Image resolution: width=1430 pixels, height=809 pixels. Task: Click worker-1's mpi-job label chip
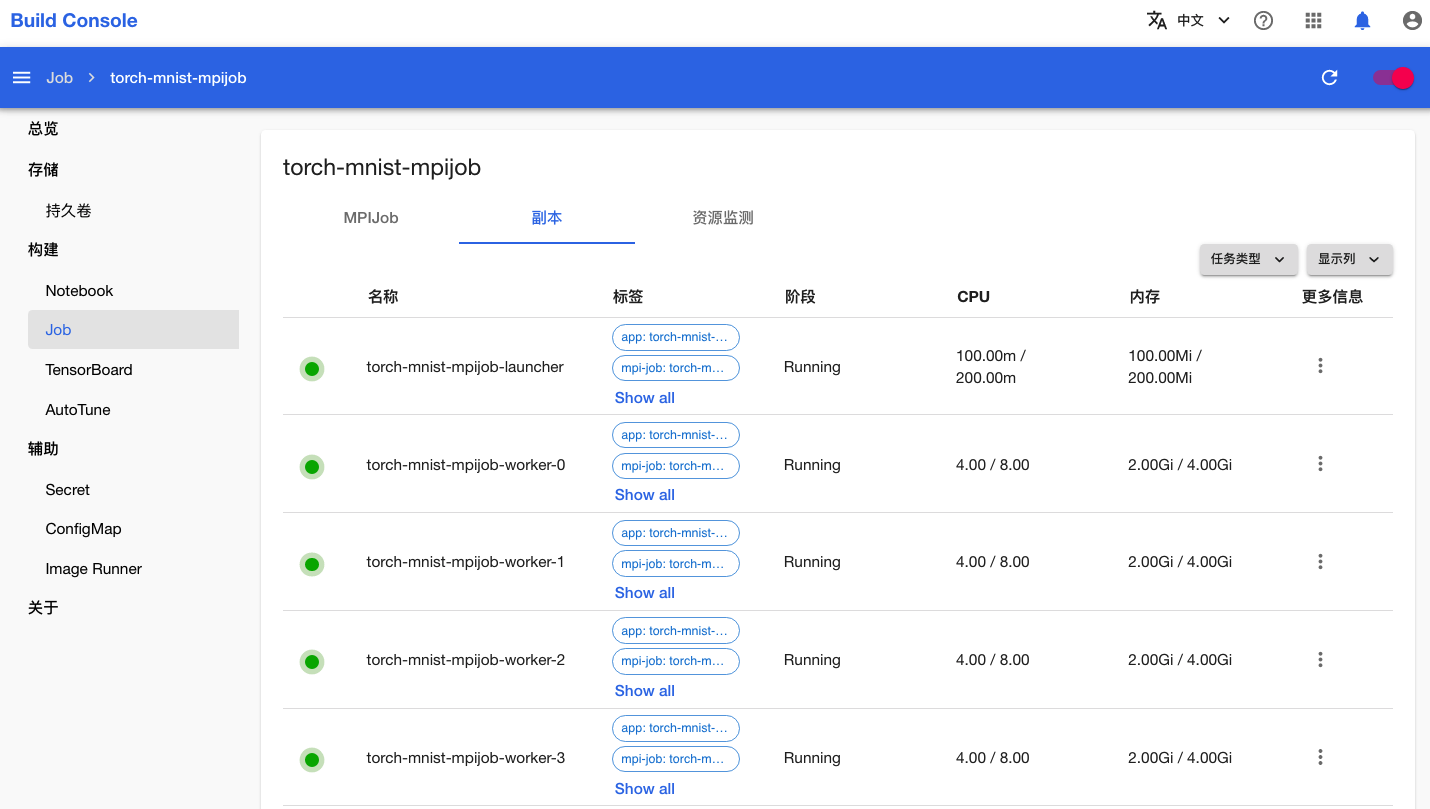point(676,564)
